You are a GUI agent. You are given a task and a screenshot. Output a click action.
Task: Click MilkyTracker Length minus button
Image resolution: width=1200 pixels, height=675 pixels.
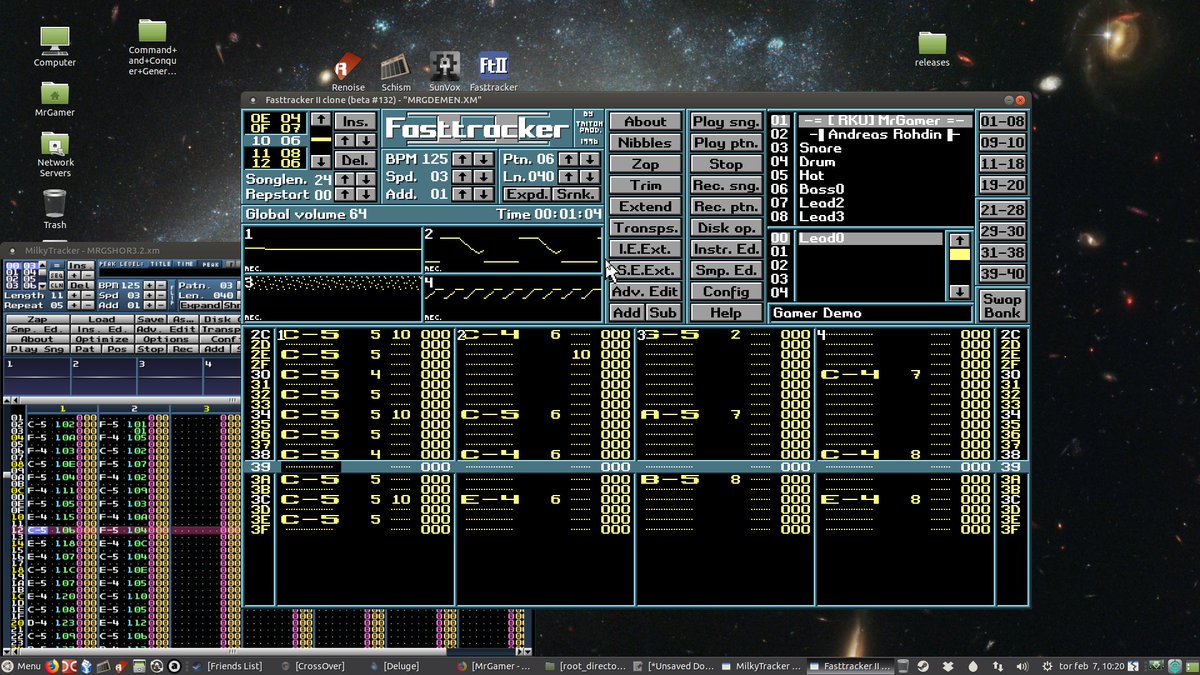88,295
